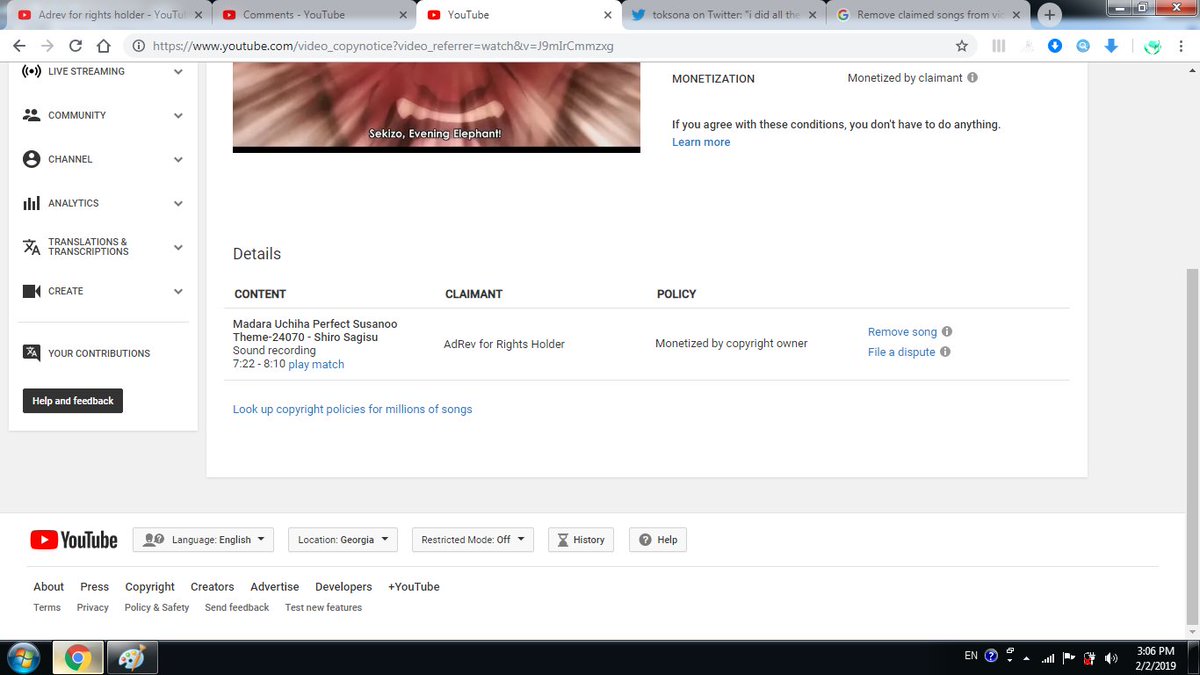Click the info icon beside Remove song
The image size is (1200, 675).
[x=947, y=332]
